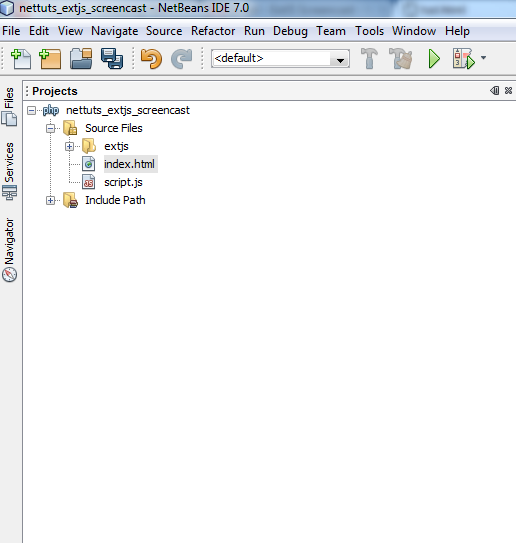Screen dimensions: 516x543
Task: Open the Run menu
Action: [x=254, y=31]
